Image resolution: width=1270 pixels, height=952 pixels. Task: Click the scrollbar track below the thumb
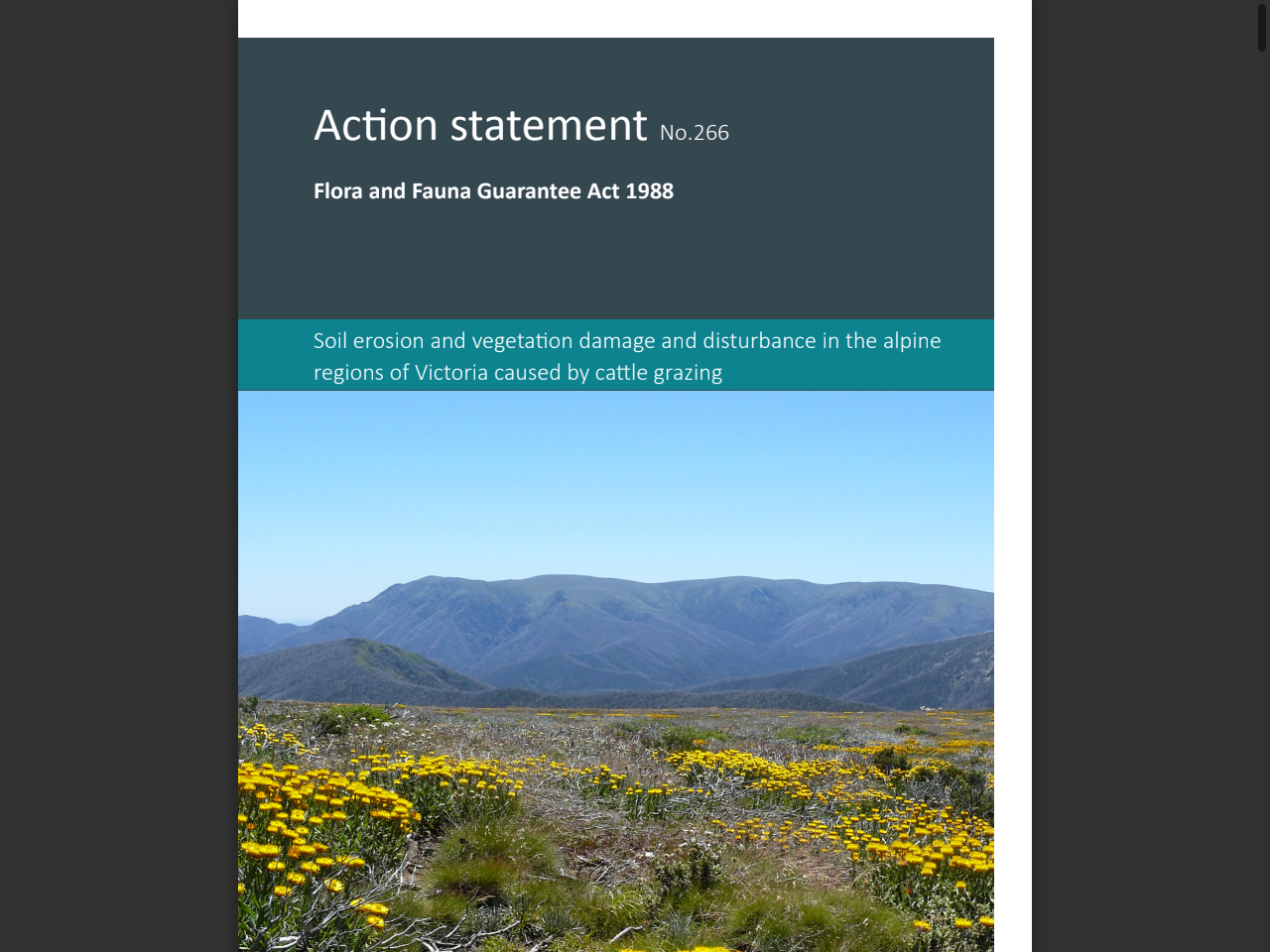[x=1260, y=496]
